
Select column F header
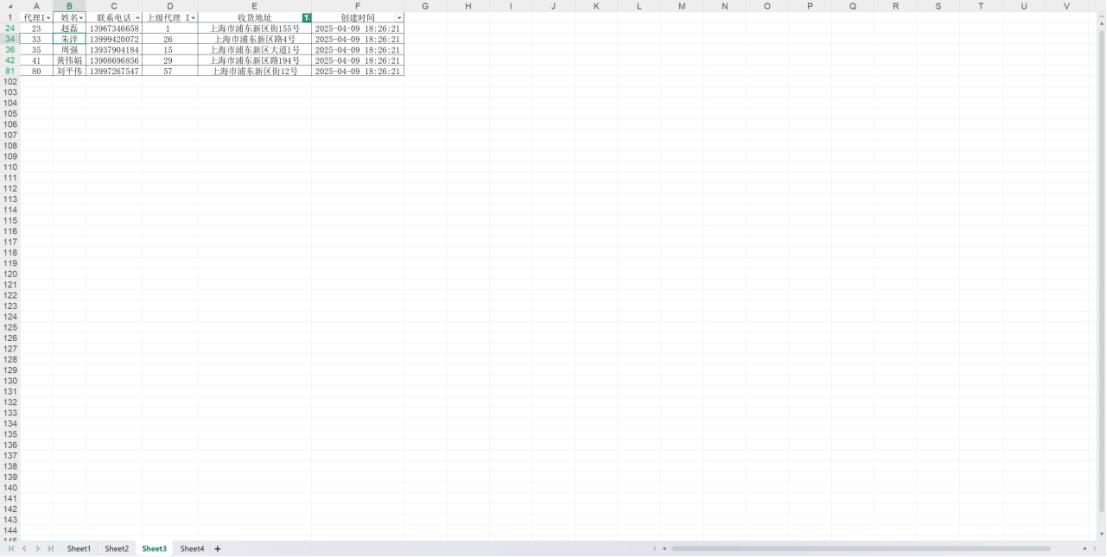pyautogui.click(x=358, y=6)
